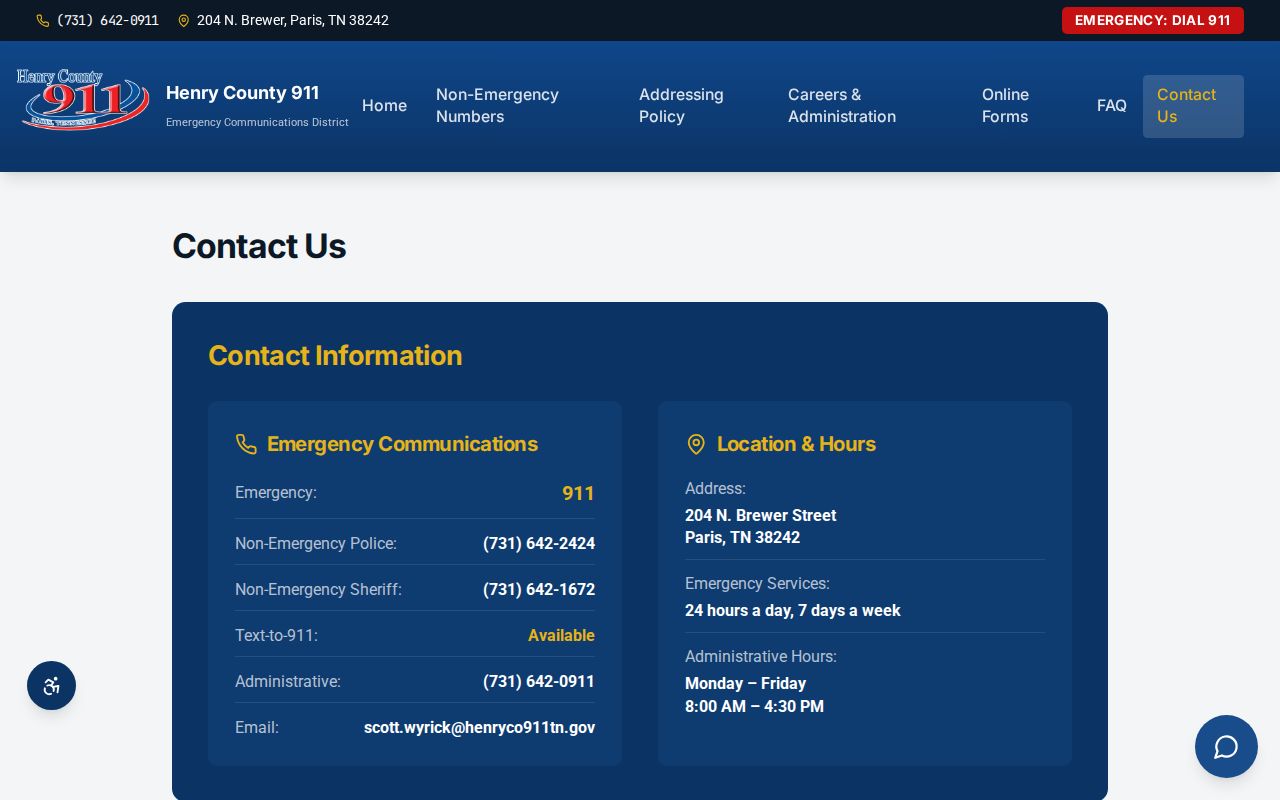Image resolution: width=1280 pixels, height=800 pixels.
Task: Open the FAQ page
Action: 1112,106
